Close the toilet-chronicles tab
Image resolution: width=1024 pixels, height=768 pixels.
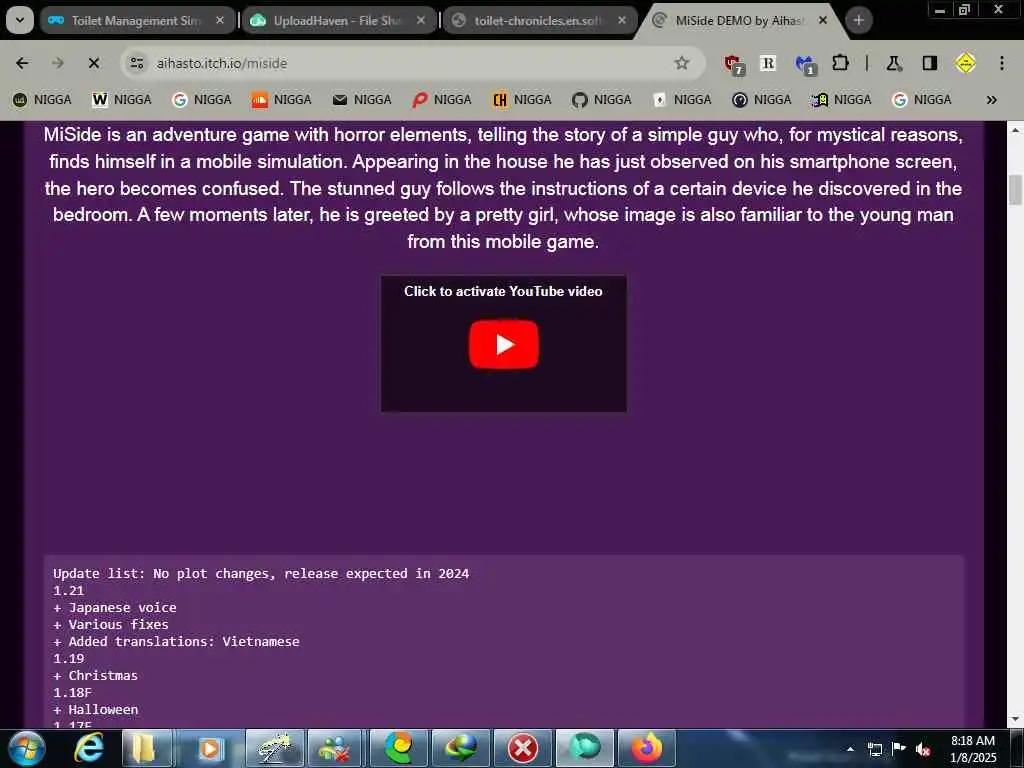coord(622,20)
